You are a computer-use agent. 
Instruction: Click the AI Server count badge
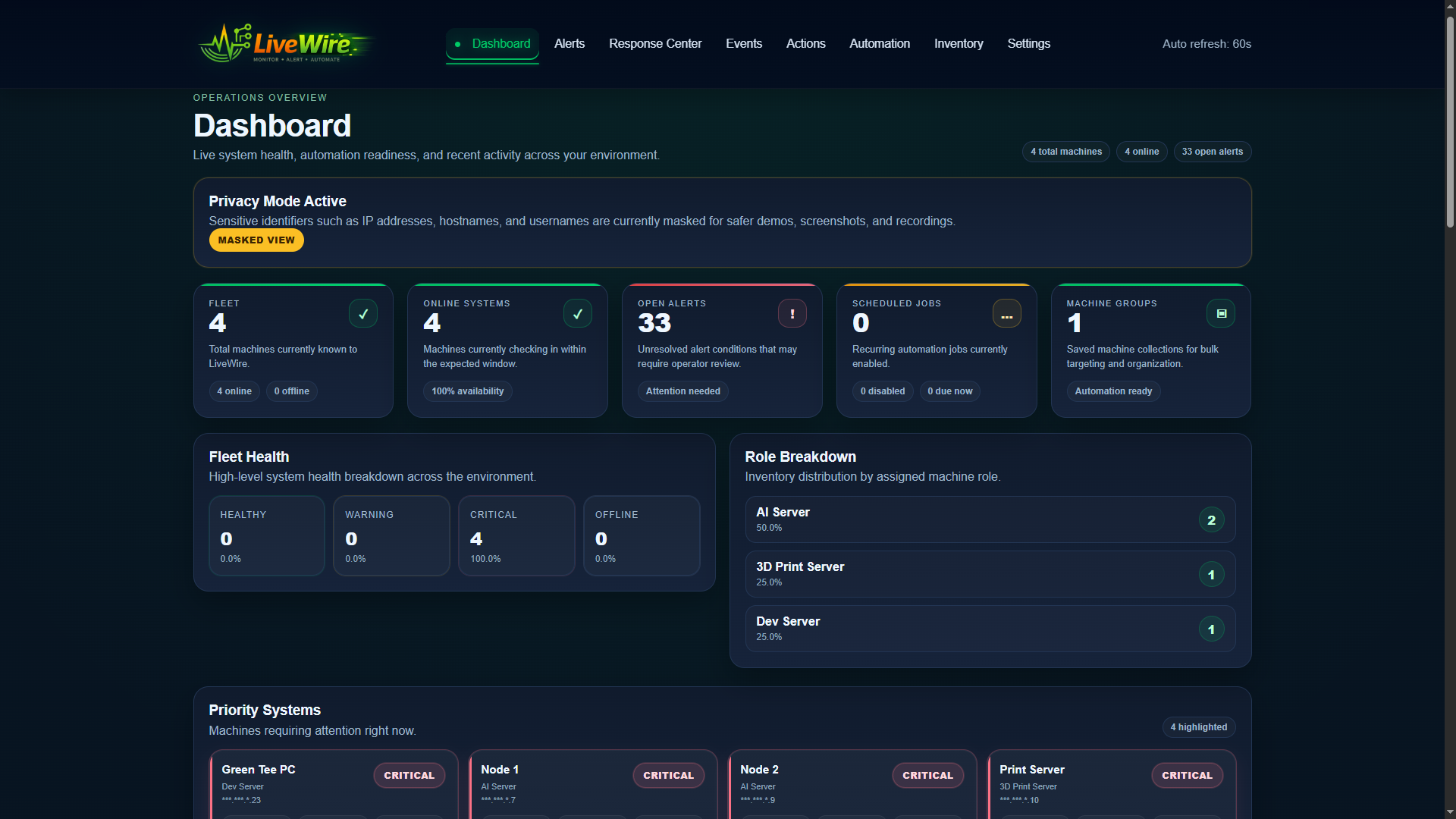pos(1211,520)
